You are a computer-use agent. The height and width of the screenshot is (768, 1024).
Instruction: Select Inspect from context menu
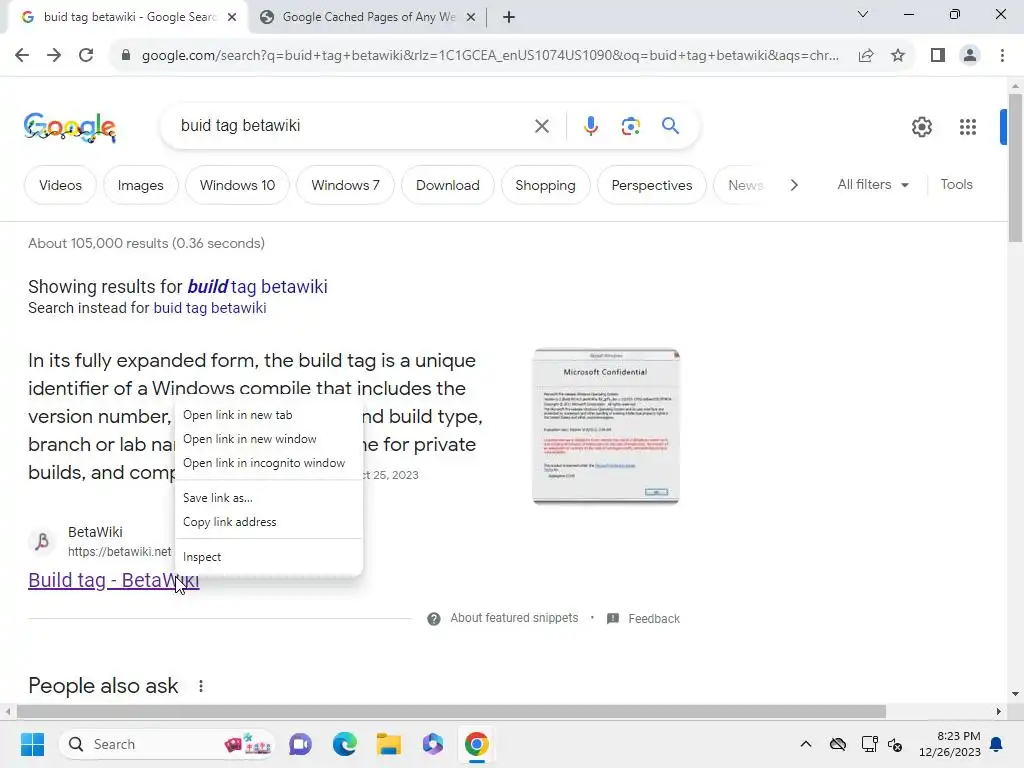(268, 557)
